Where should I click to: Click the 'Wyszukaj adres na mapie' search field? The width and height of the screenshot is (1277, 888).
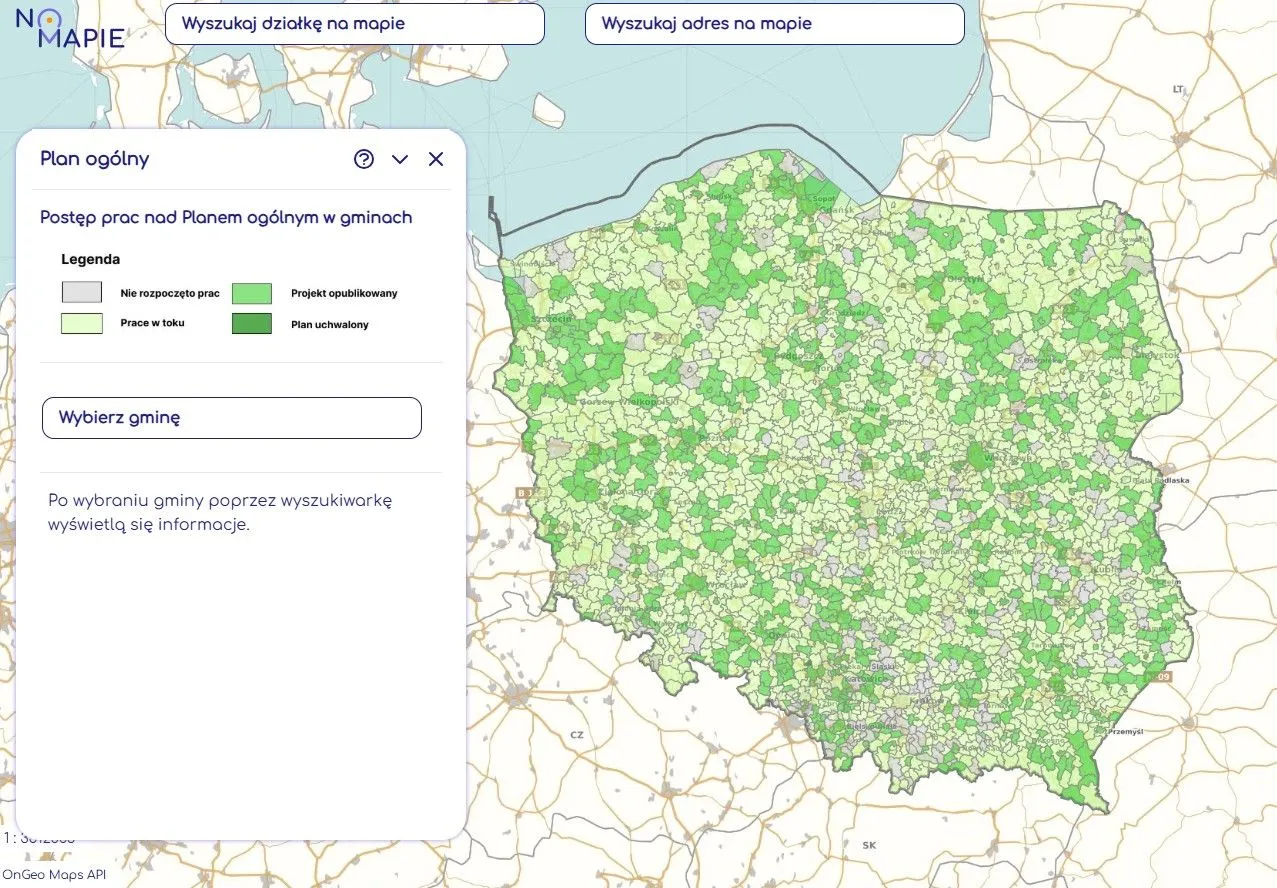pos(774,23)
